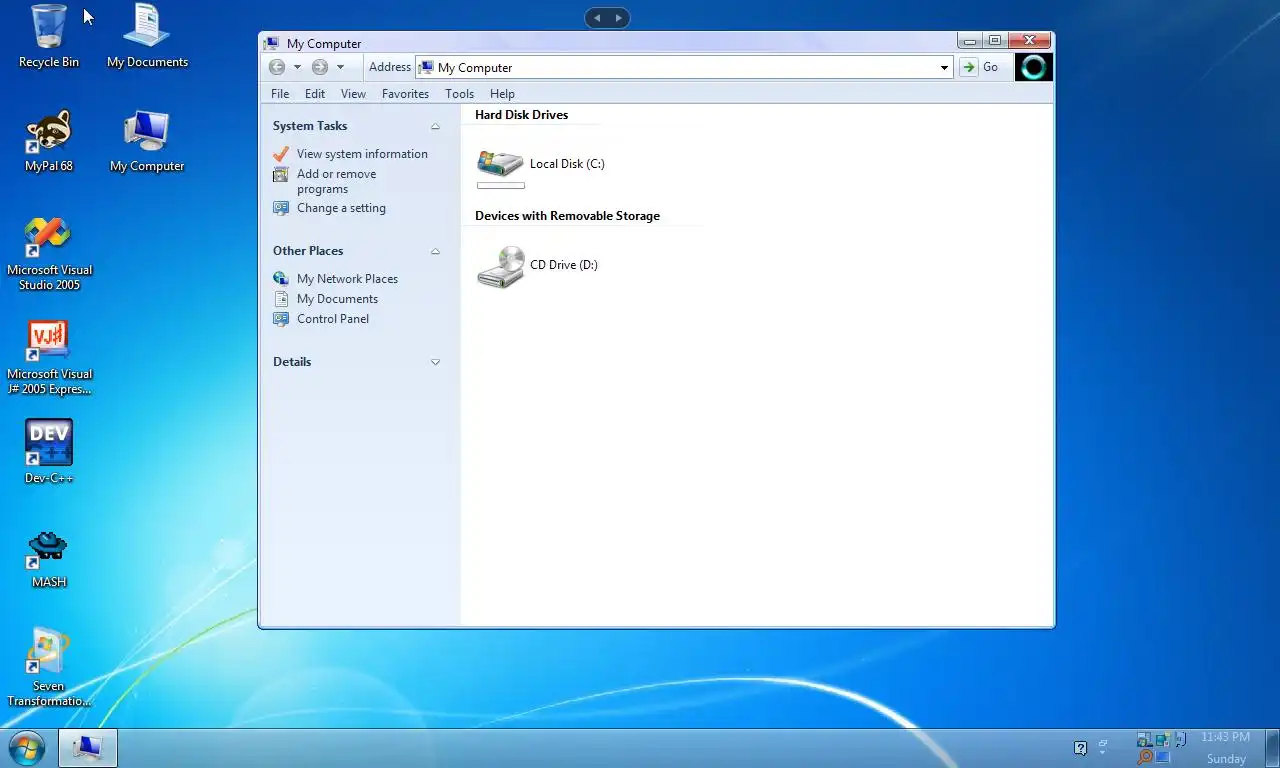Viewport: 1280px width, 768px height.
Task: Open the View menu
Action: point(353,93)
